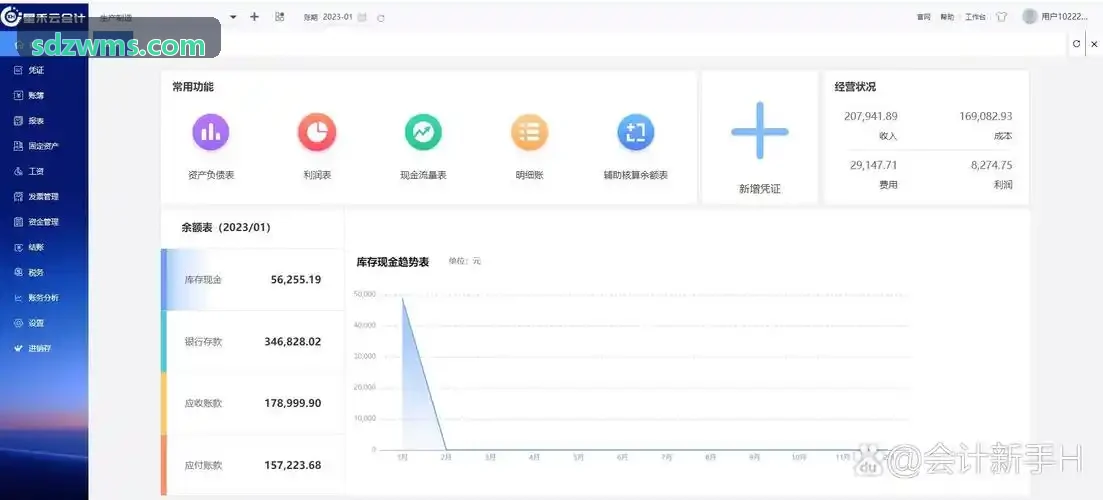The height and width of the screenshot is (500, 1103).
Task: Open 固定资产 in the sidebar
Action: [x=44, y=146]
